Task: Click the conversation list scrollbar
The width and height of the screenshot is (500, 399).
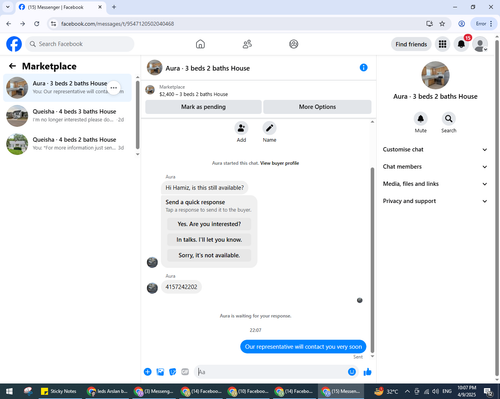Action: click(x=138, y=114)
